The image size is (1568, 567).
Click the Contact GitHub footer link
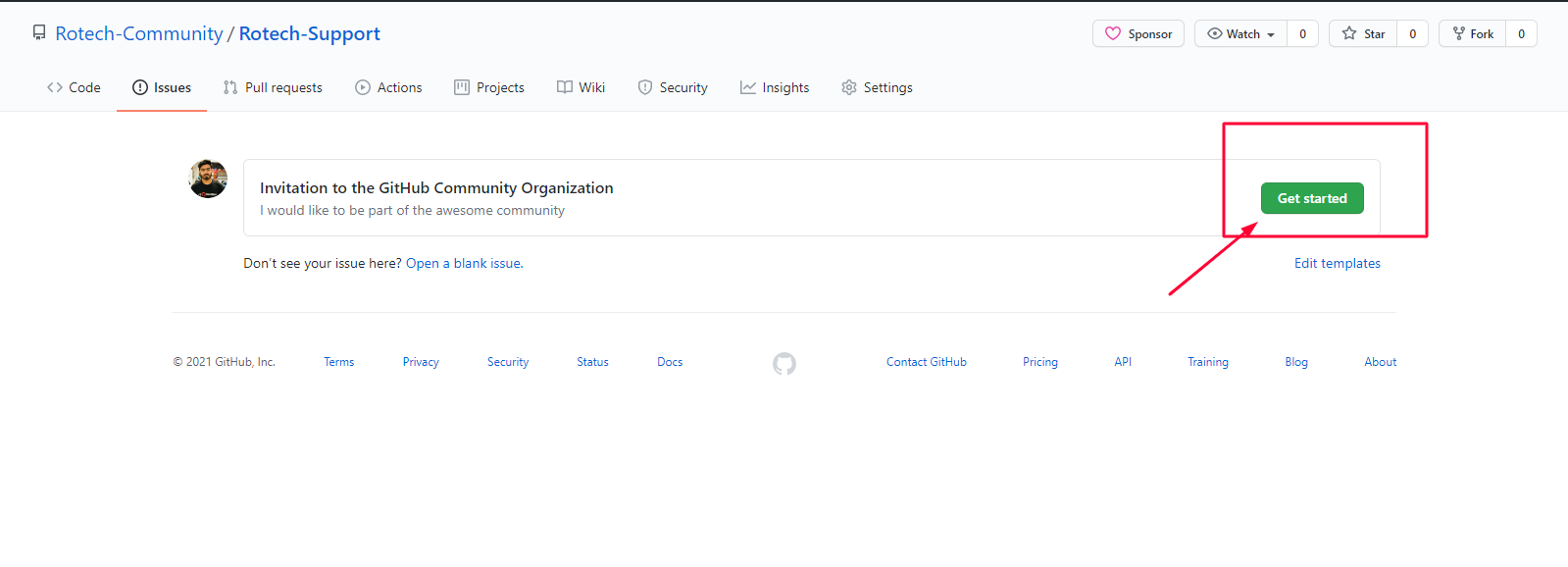point(927,362)
